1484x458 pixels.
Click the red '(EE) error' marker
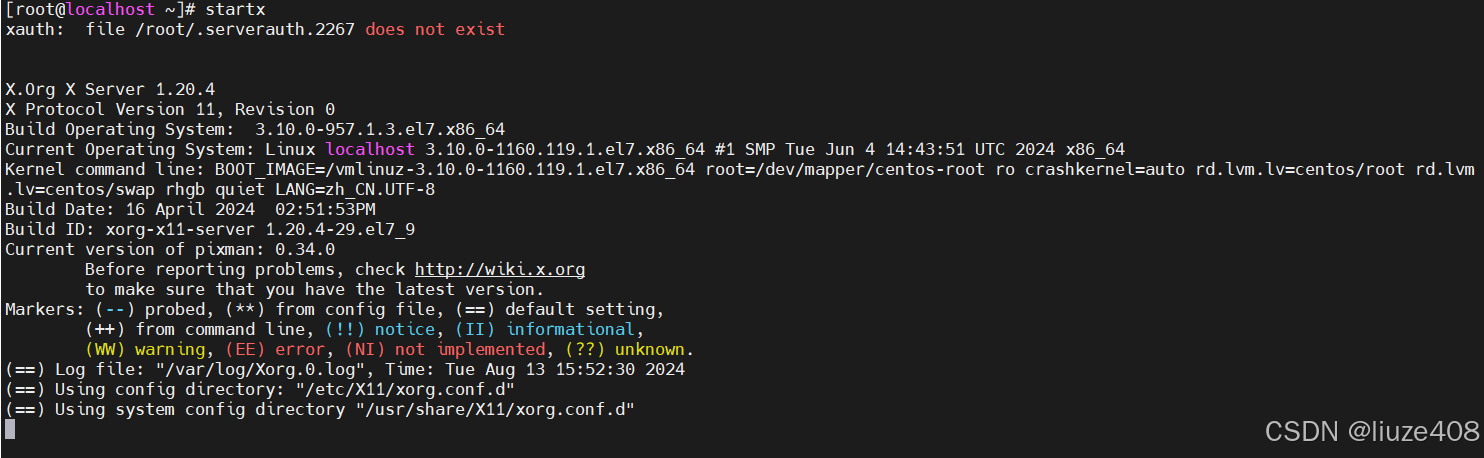(275, 349)
